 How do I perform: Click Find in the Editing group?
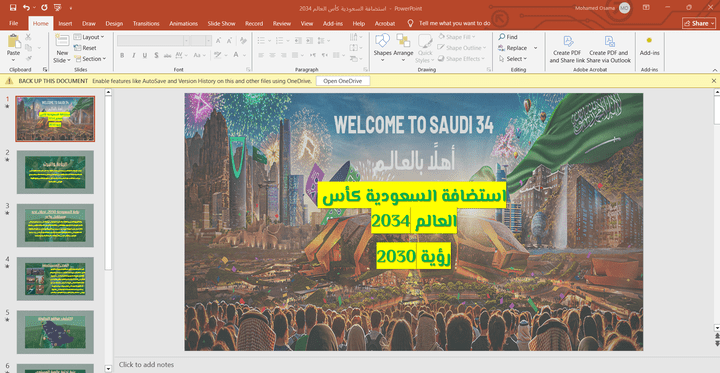(x=508, y=37)
